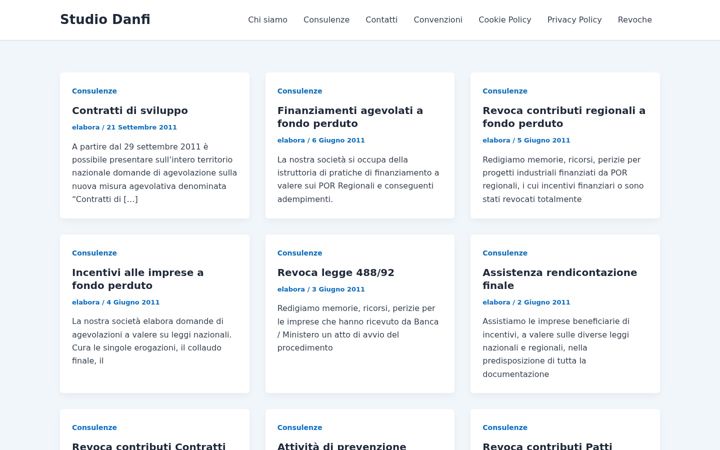Select Convenzioni in the navigation bar
The width and height of the screenshot is (720, 450).
click(438, 20)
